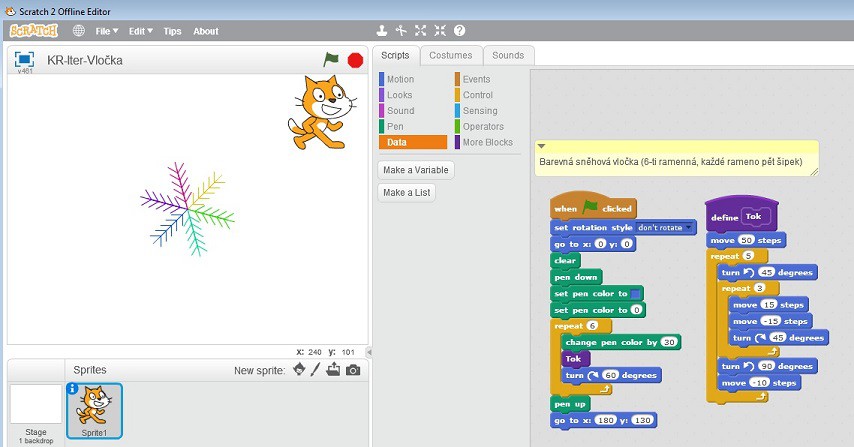The width and height of the screenshot is (854, 447).
Task: Select the Shrink sprite tool
Action: coord(440,30)
